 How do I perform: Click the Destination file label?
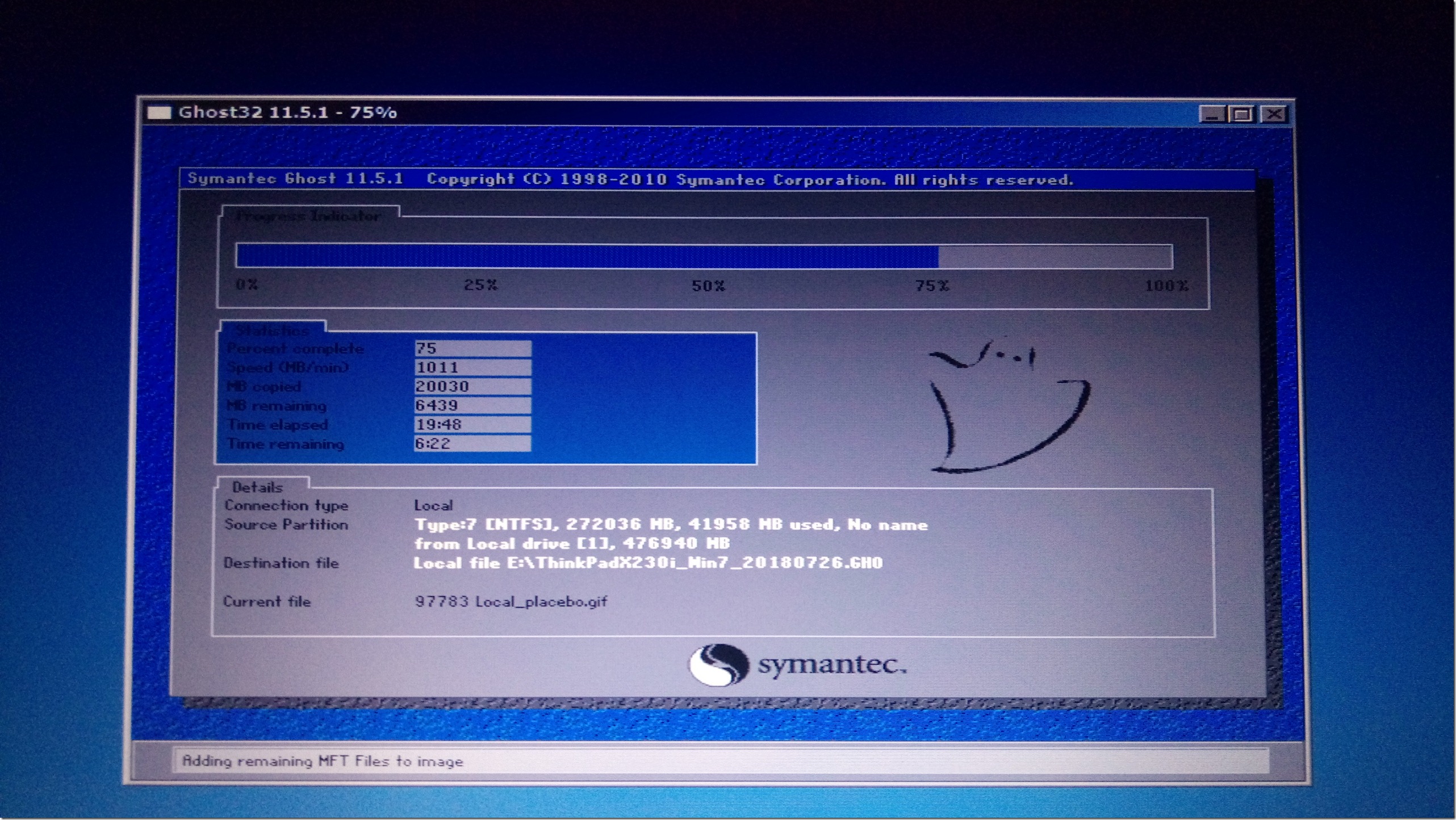click(281, 563)
